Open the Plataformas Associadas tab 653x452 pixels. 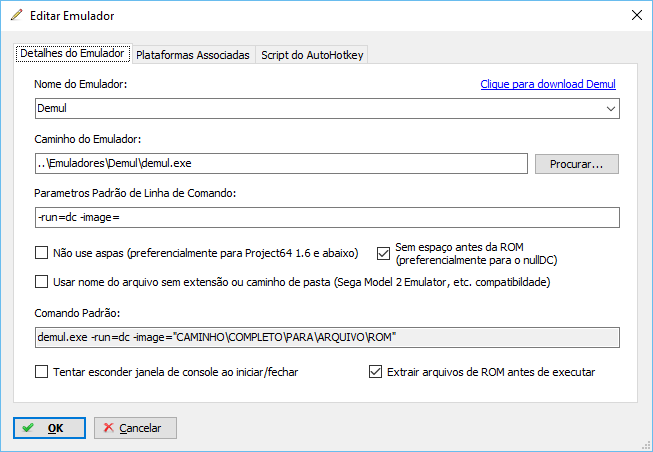pos(193,55)
